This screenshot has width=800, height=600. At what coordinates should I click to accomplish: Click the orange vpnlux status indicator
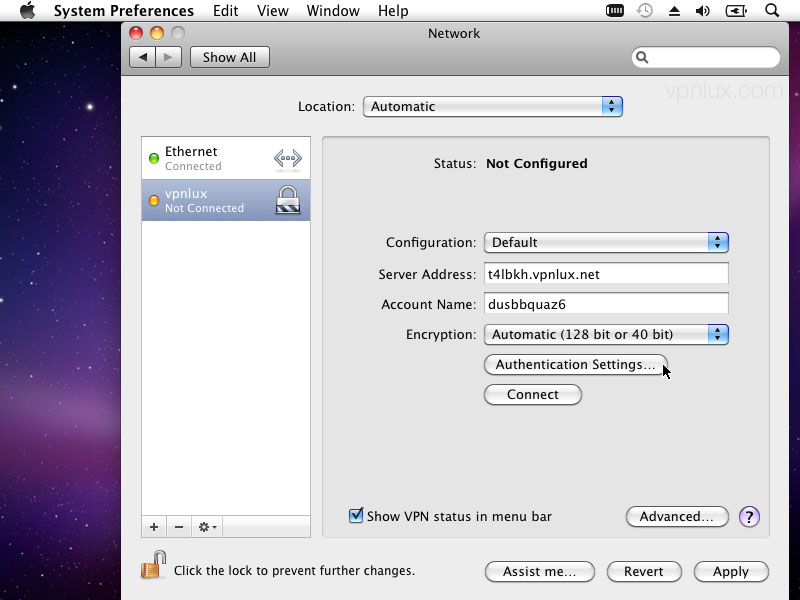click(154, 200)
